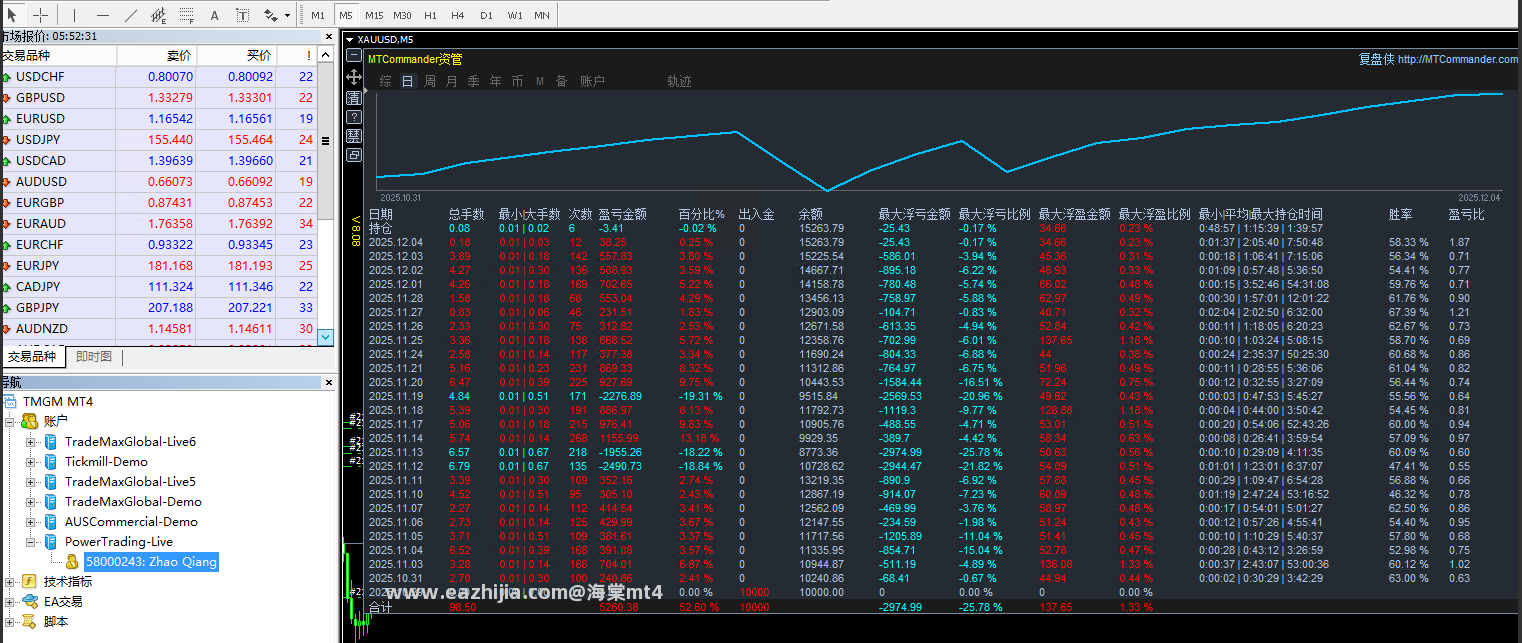Click the arrows objects tool

(270, 15)
